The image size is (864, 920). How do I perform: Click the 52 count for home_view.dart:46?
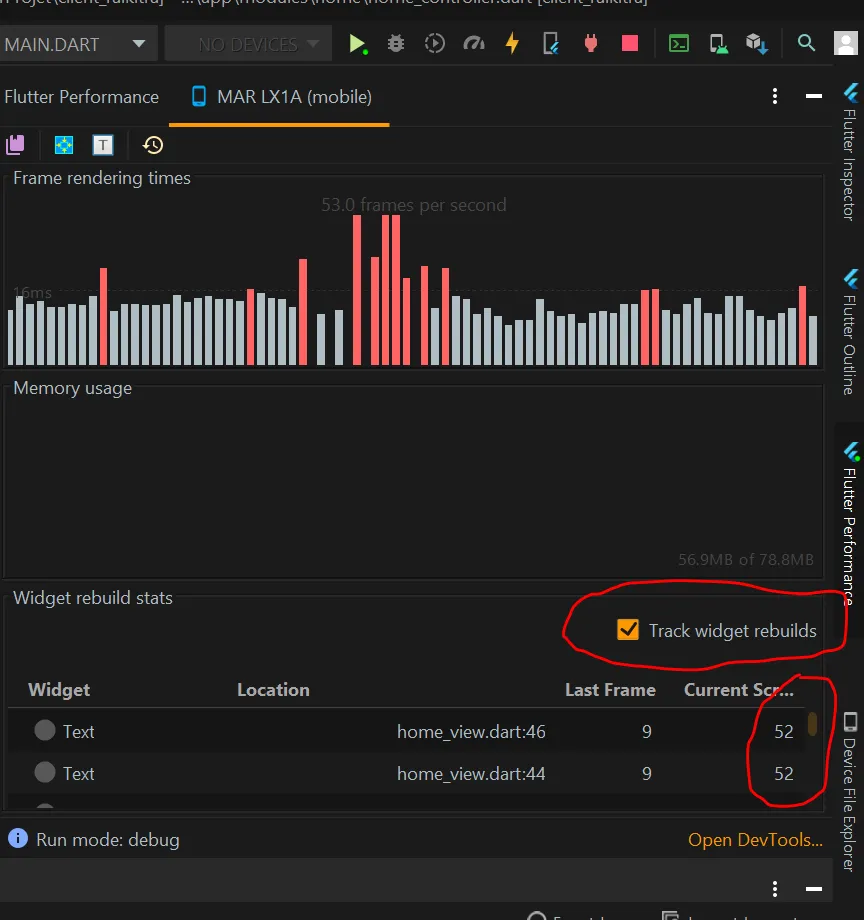click(784, 732)
